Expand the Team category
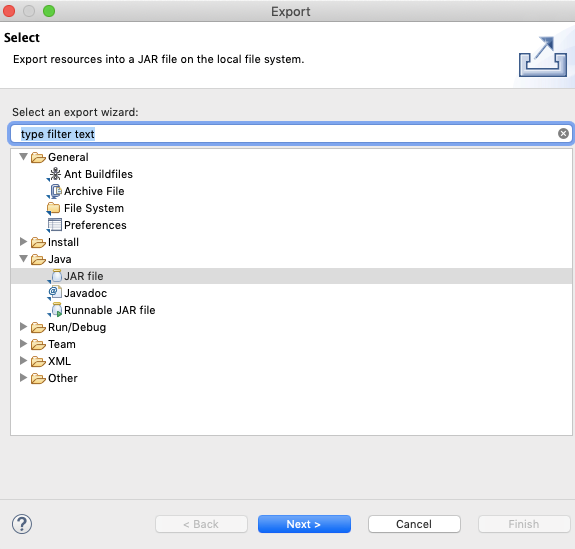The height and width of the screenshot is (549, 575). point(23,344)
